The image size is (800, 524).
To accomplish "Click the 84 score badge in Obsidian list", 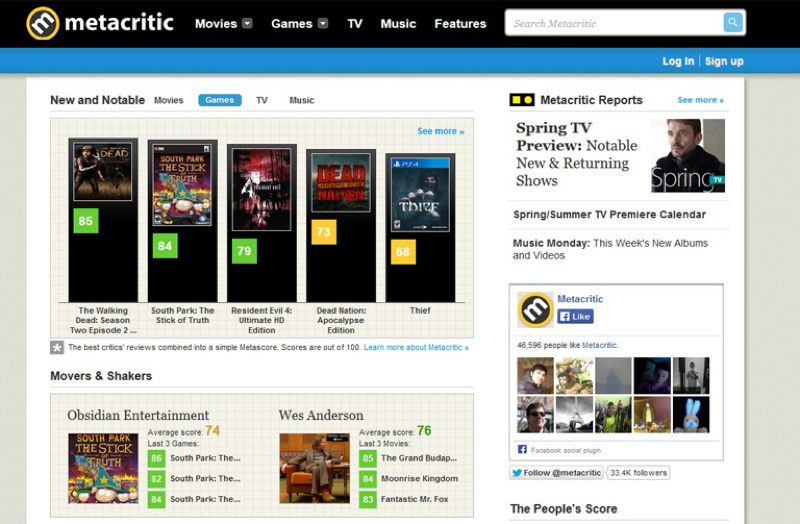I will pos(156,499).
